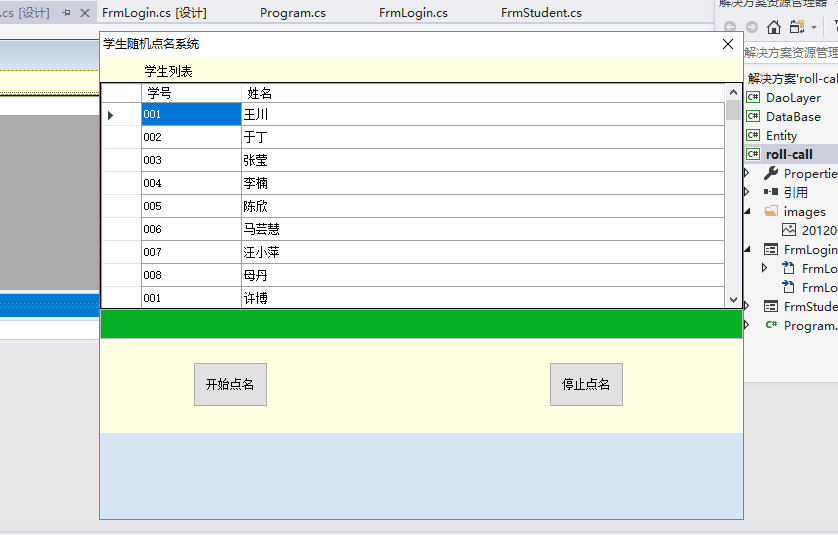Screen dimensions: 838x535
Task: Click the DataBase C# project icon
Action: [753, 116]
